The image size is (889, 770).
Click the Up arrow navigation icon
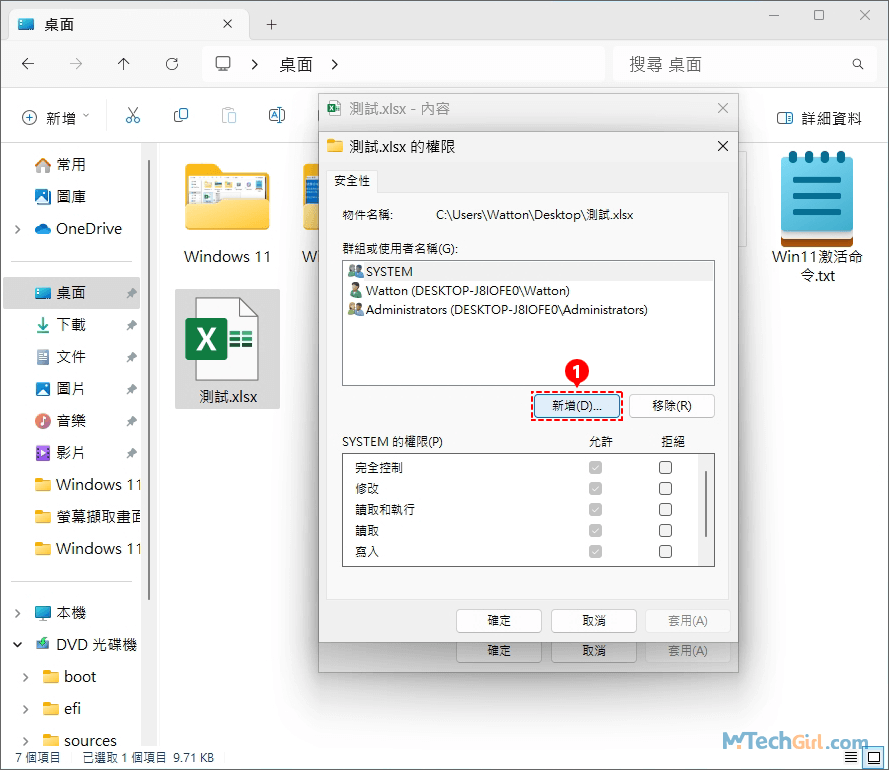(x=123, y=64)
